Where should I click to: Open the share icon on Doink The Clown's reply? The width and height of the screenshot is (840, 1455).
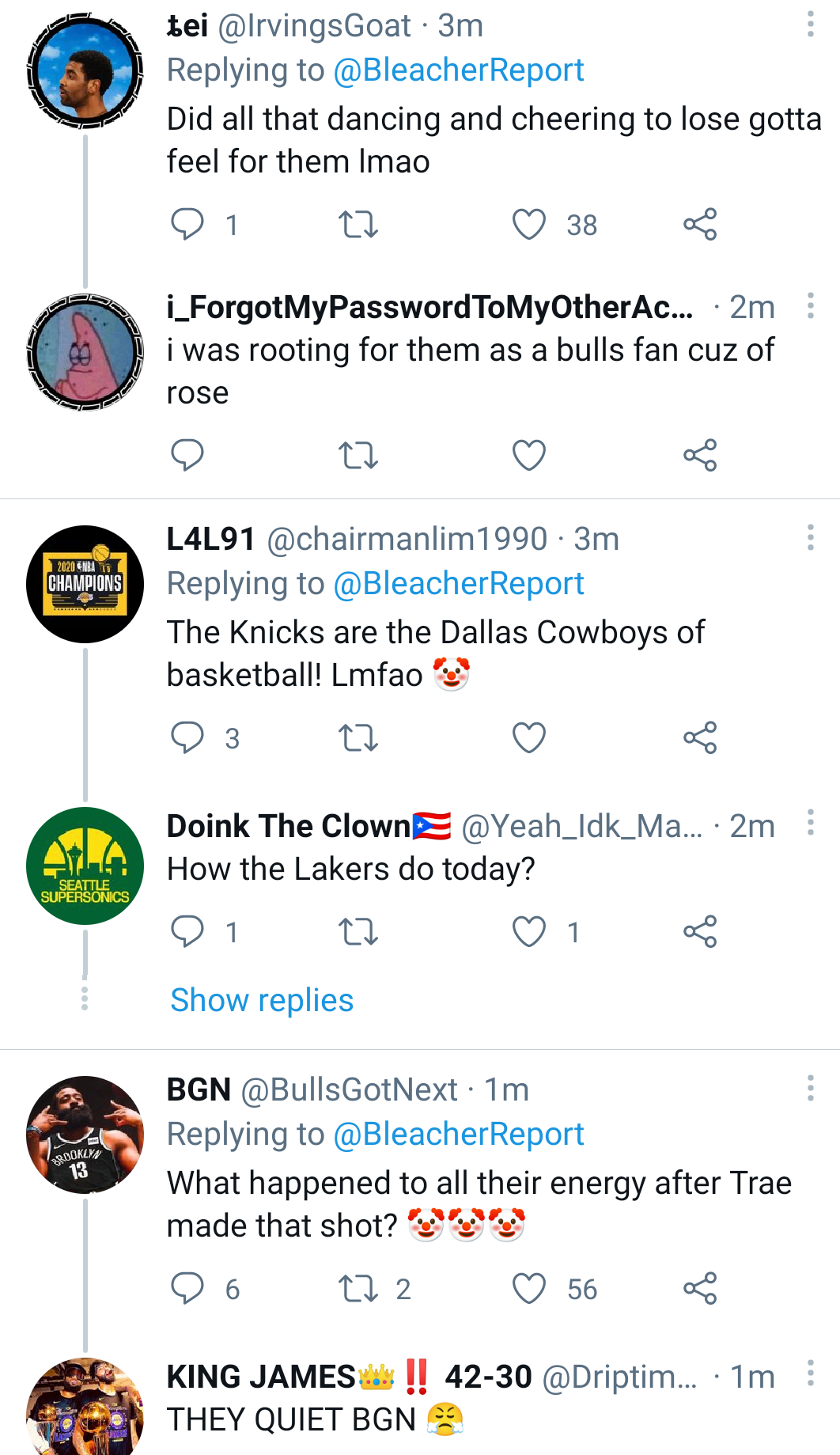point(702,931)
